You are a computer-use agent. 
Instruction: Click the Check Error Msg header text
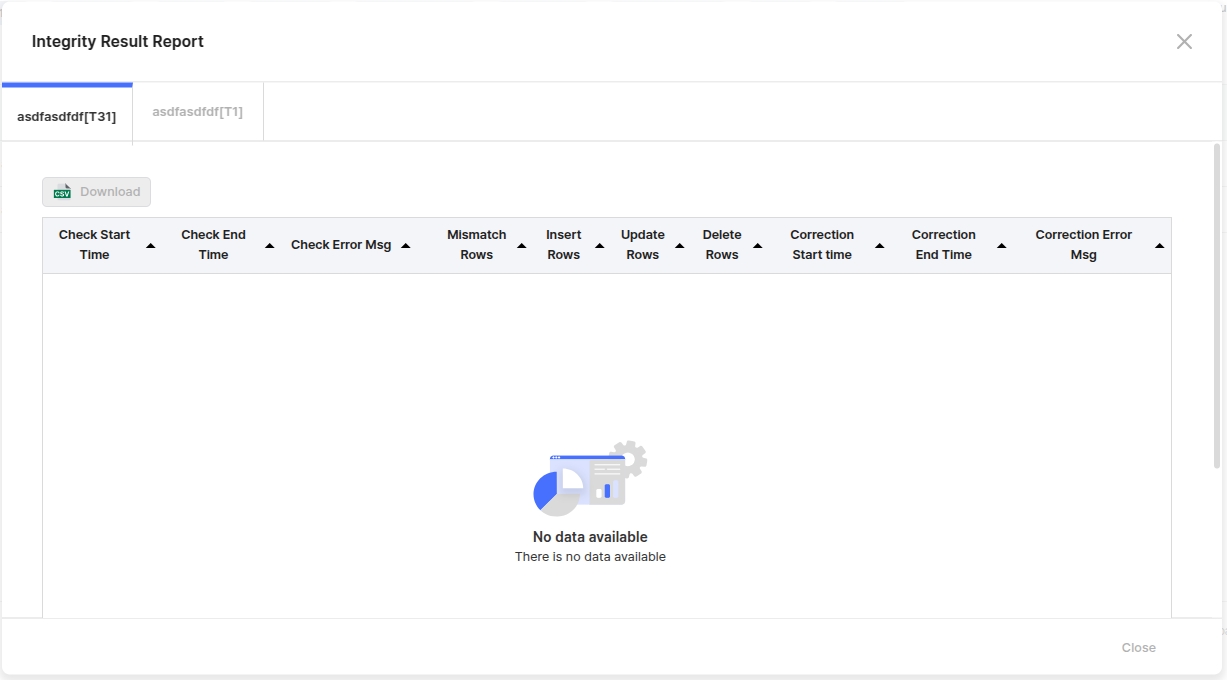[340, 245]
